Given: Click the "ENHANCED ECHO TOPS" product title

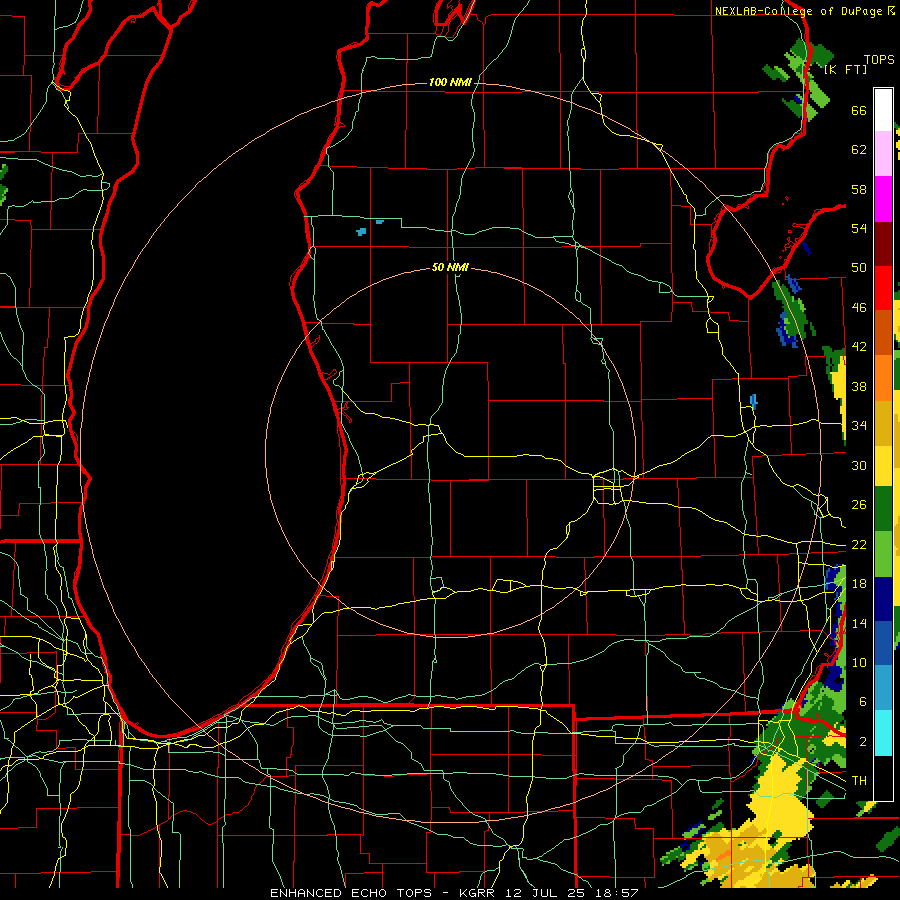Looking at the screenshot, I should coord(351,893).
